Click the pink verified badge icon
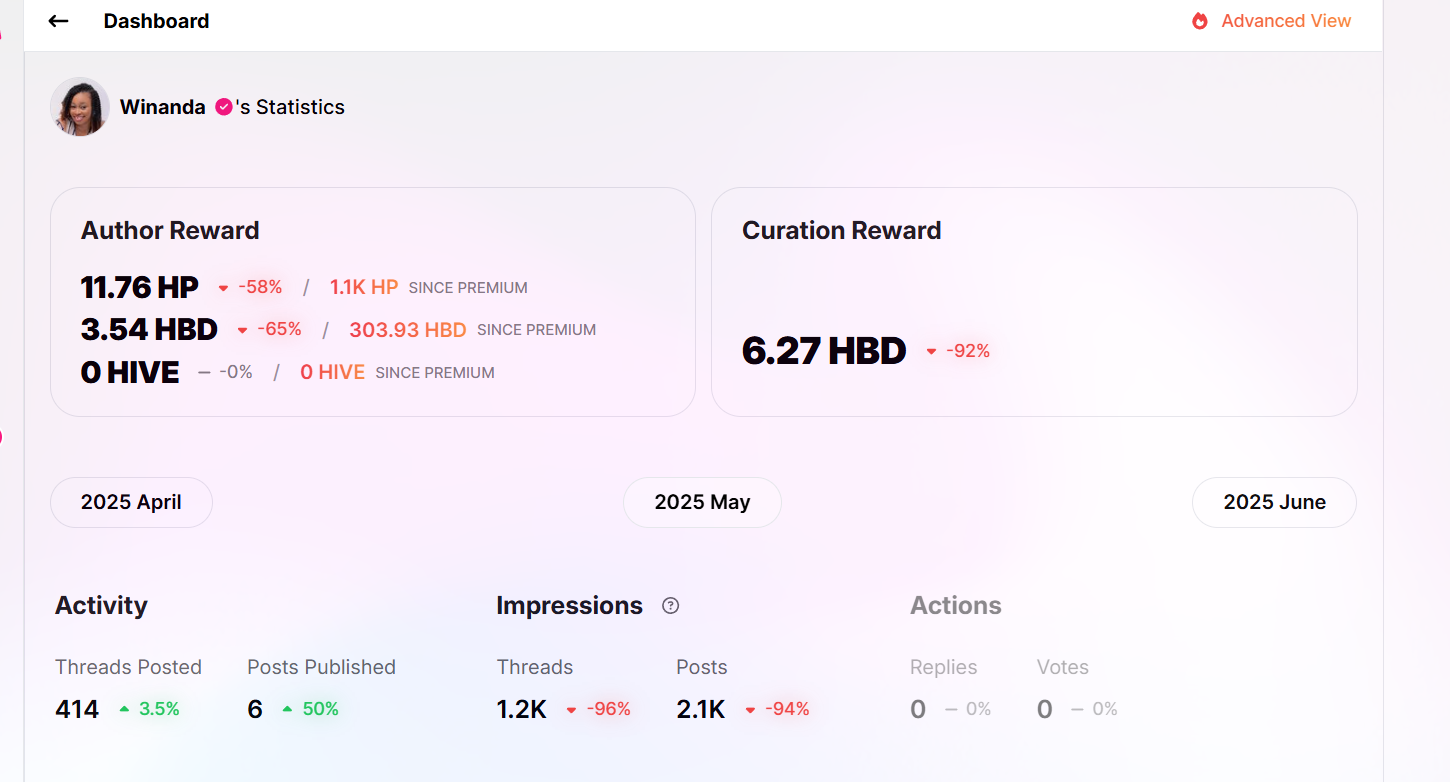Viewport: 1450px width, 782px height. coord(224,107)
